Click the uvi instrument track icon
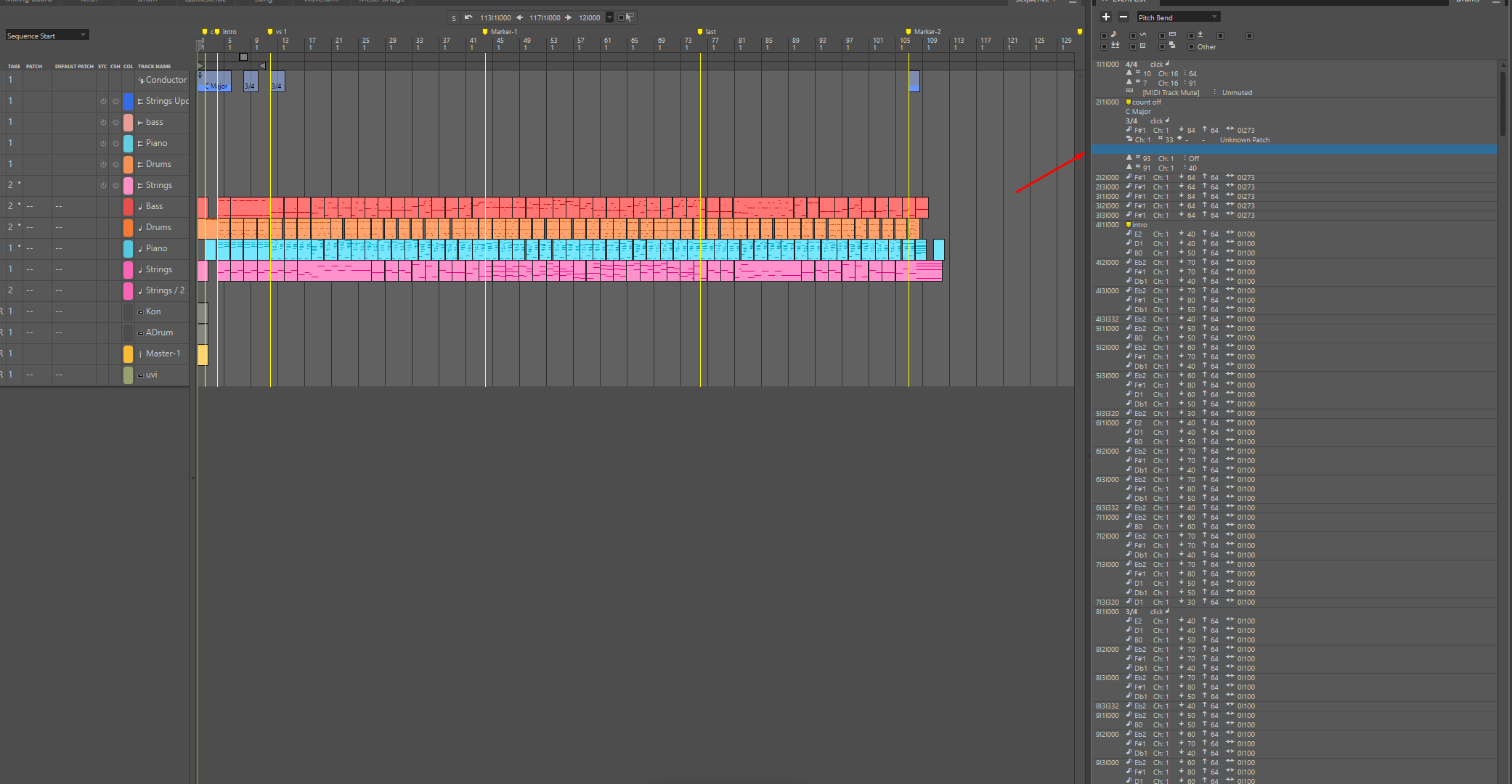Viewport: 1512px width, 784px height. (x=140, y=375)
